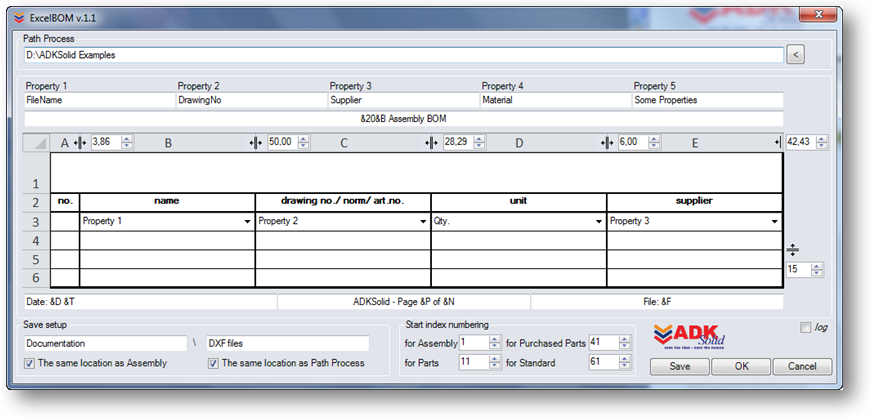Click the row height resize icon
Screen dimensions: 871x418
coord(793,250)
